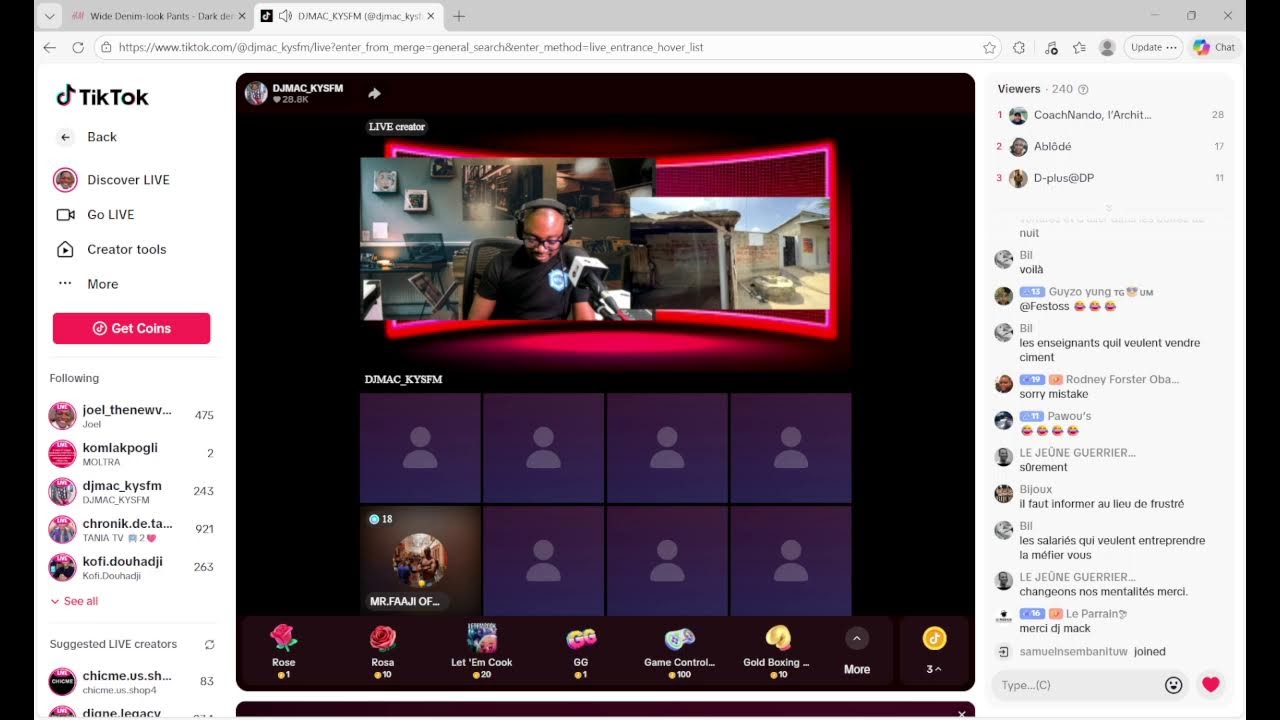Open kofi.douhadji following live
The height and width of the screenshot is (720, 1280).
click(132, 567)
